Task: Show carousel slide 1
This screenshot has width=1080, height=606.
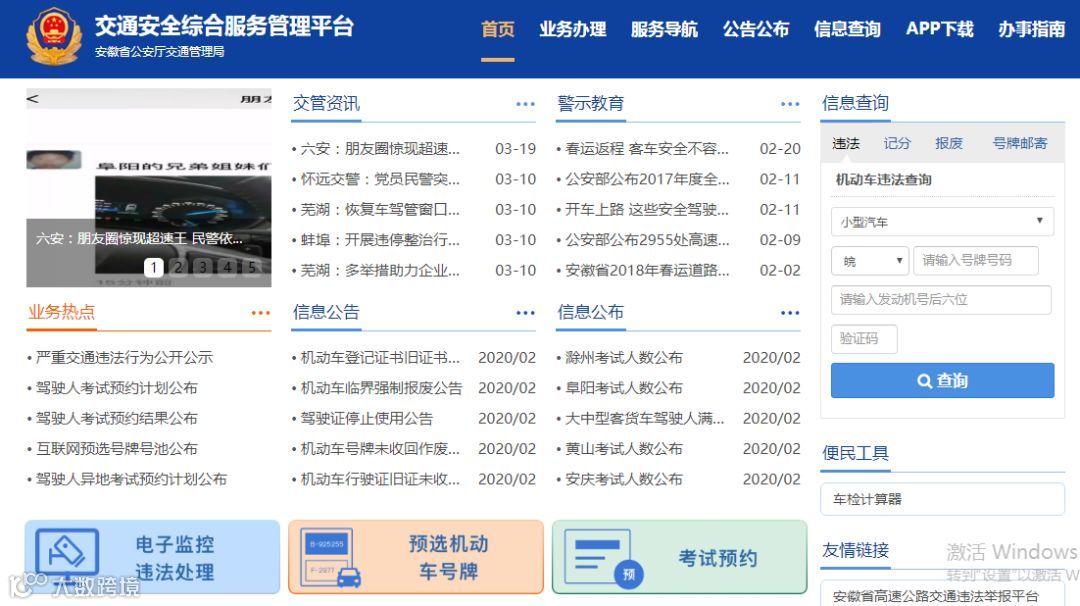Action: (x=154, y=267)
